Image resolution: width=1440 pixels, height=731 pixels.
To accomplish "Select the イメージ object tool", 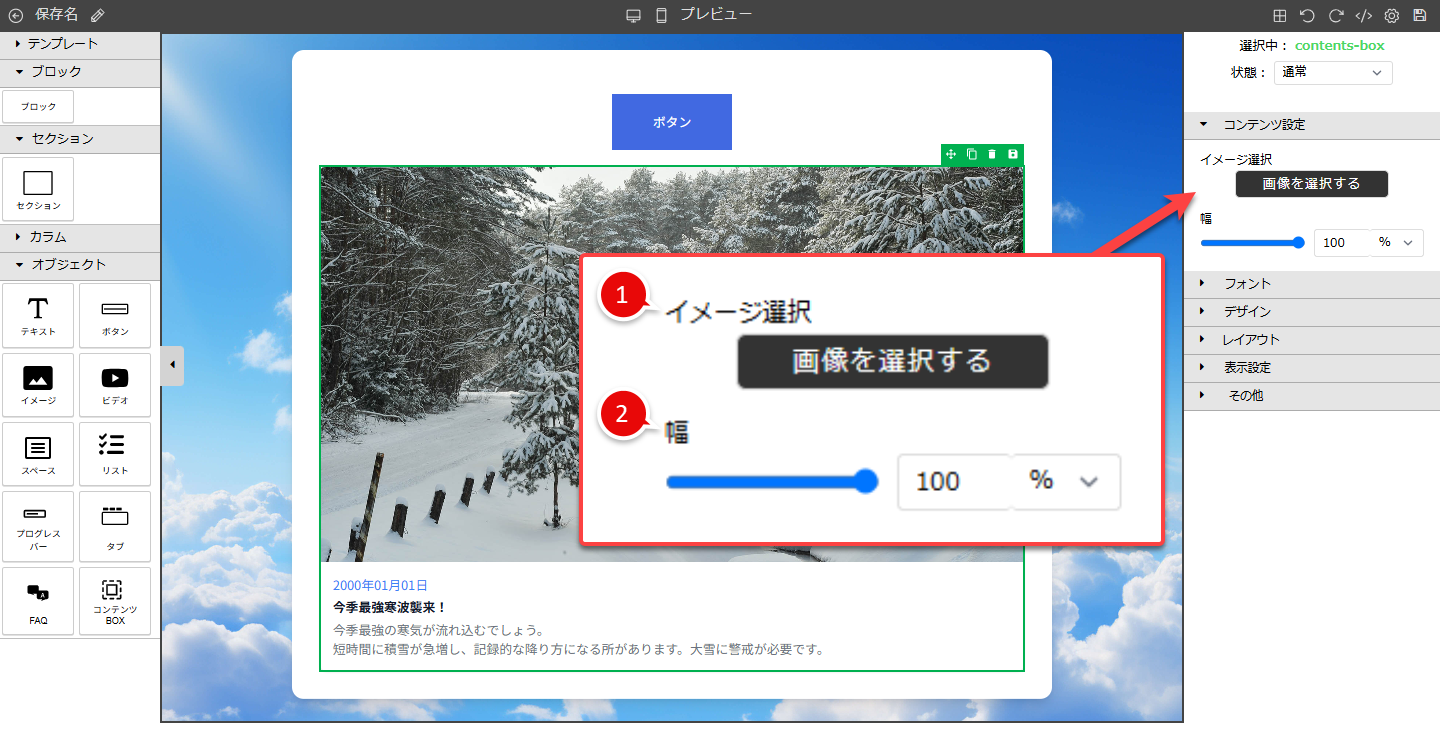I will [x=38, y=385].
